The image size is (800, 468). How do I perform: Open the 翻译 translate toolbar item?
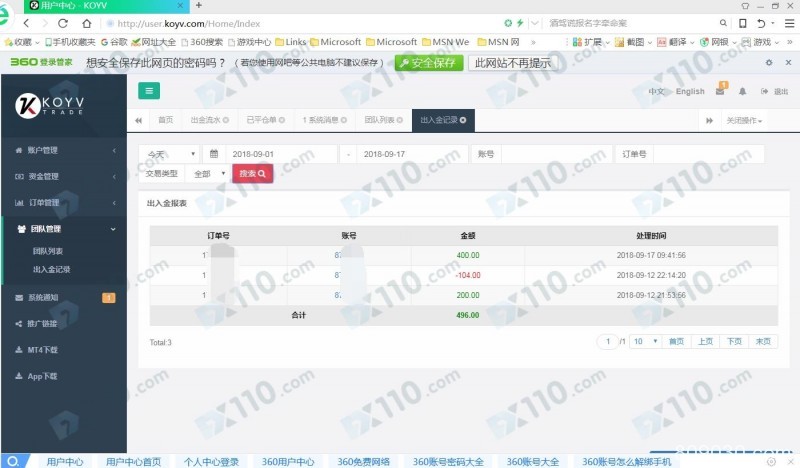click(x=676, y=42)
